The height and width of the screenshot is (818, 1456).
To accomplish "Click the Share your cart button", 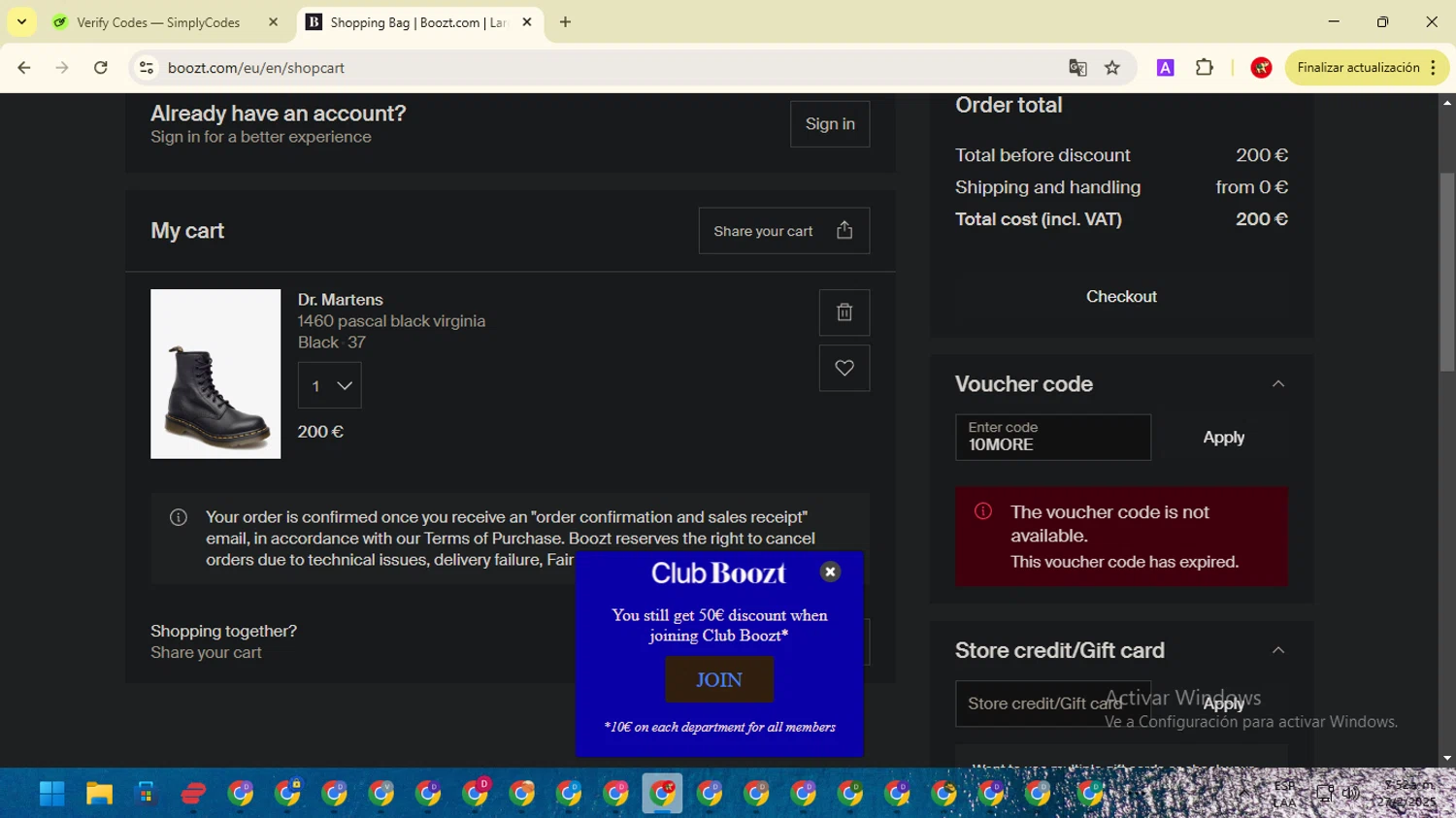I will click(x=783, y=230).
